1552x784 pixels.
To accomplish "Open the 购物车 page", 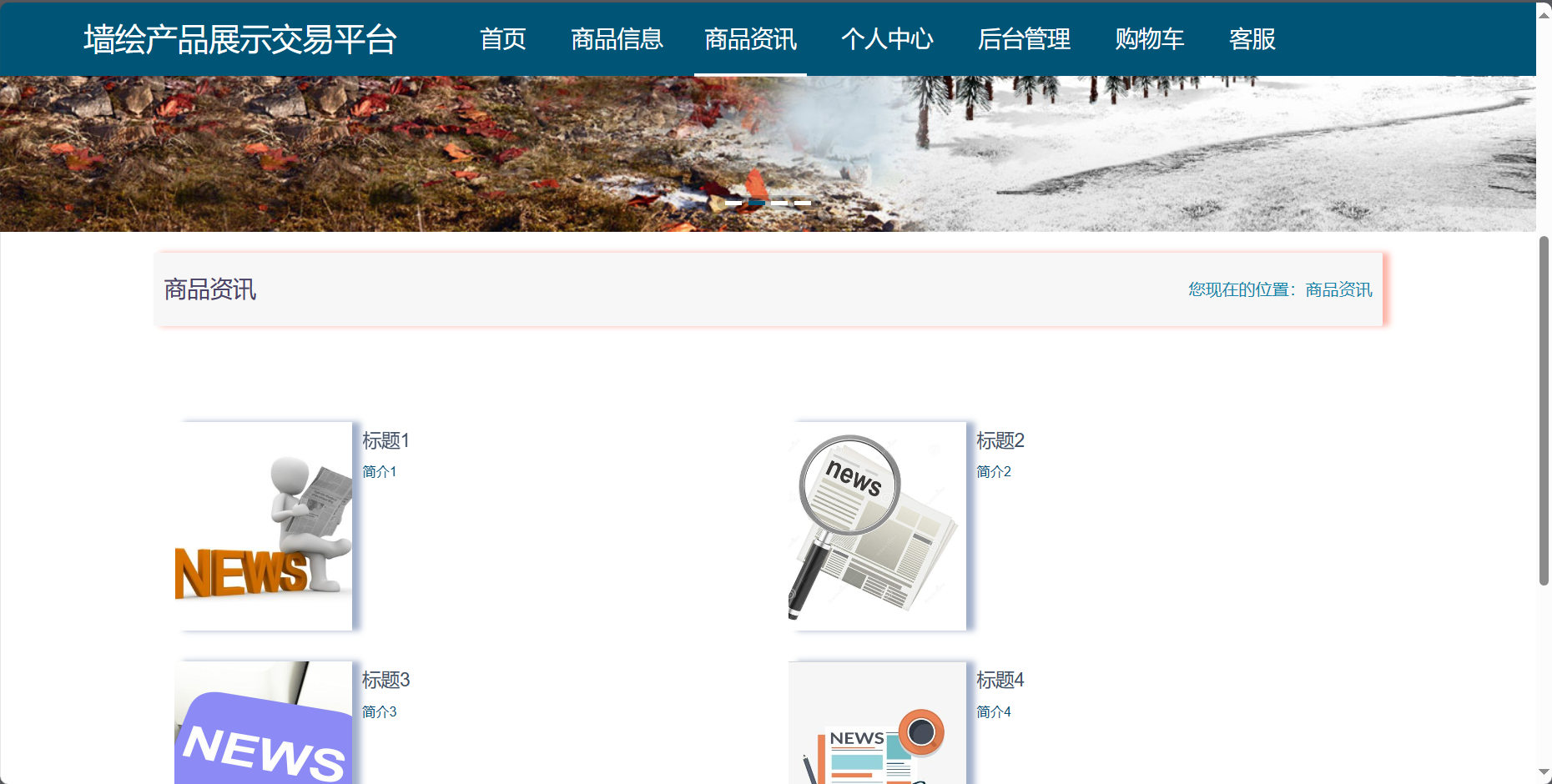I will (1150, 39).
